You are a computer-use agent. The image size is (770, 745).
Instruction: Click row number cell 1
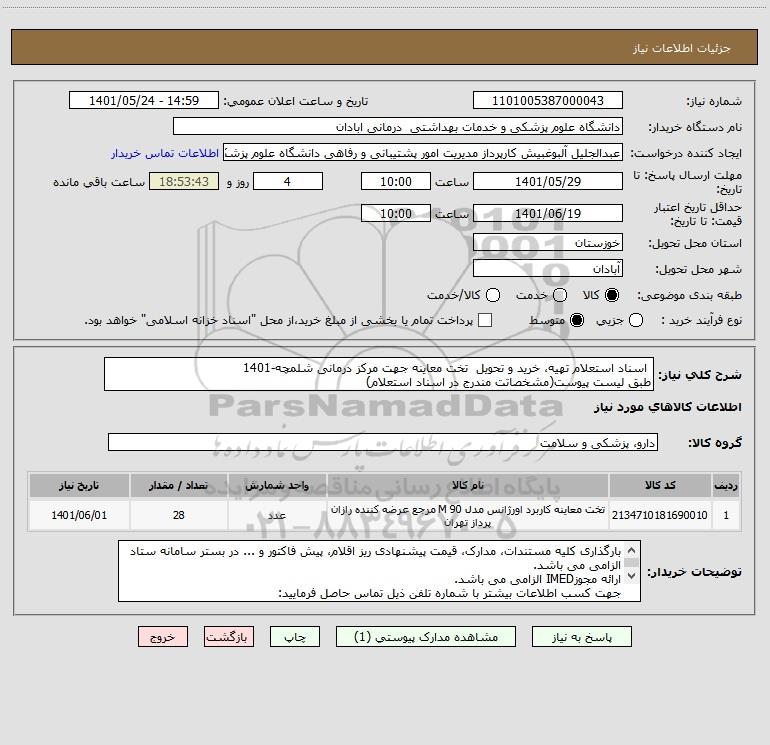coord(726,515)
